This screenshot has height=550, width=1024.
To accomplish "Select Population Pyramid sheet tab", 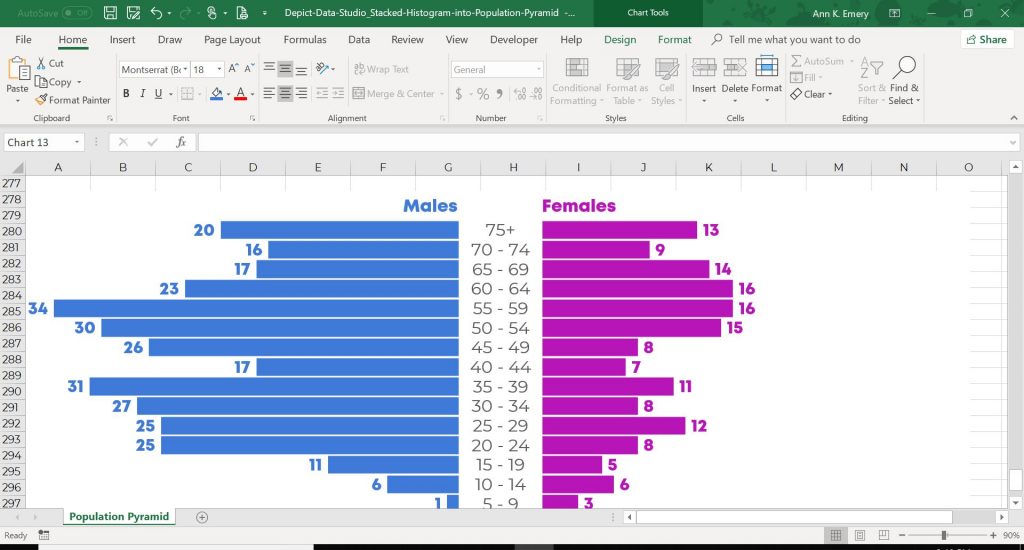I will (x=119, y=517).
